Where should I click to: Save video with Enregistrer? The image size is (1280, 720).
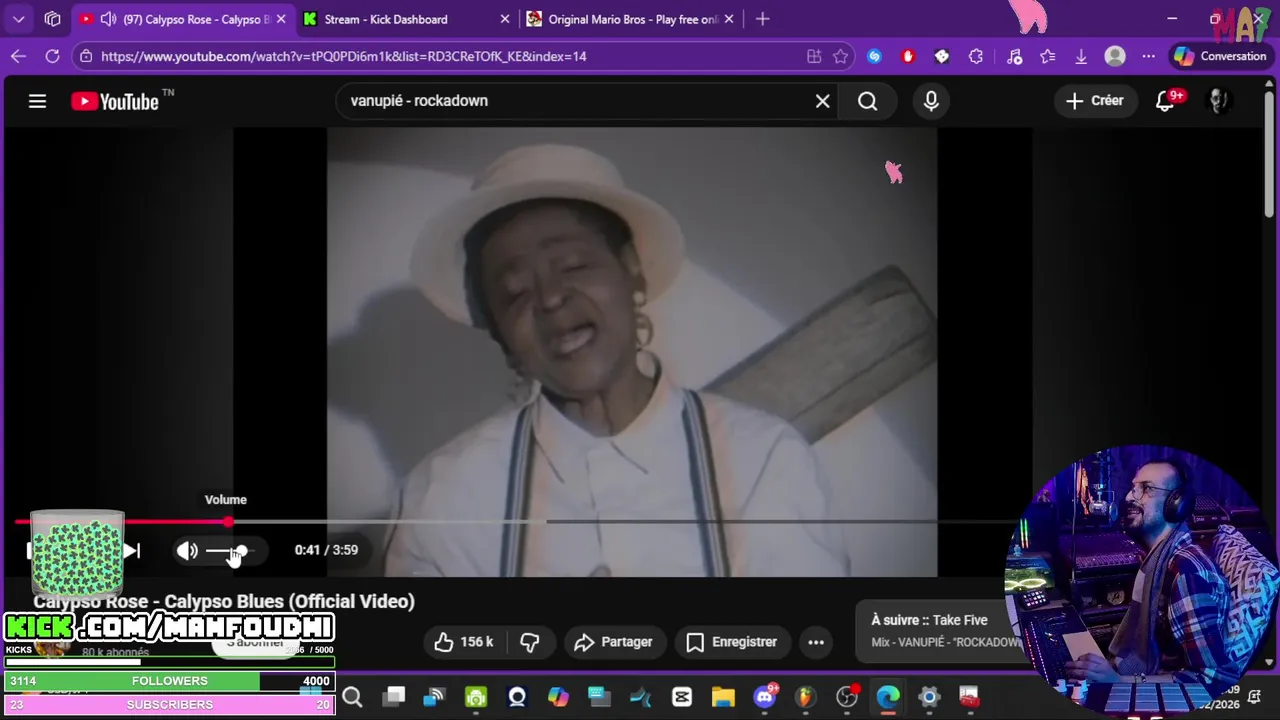[x=732, y=642]
